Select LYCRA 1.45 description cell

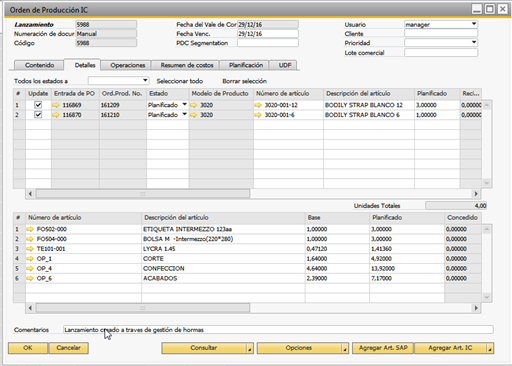223,249
